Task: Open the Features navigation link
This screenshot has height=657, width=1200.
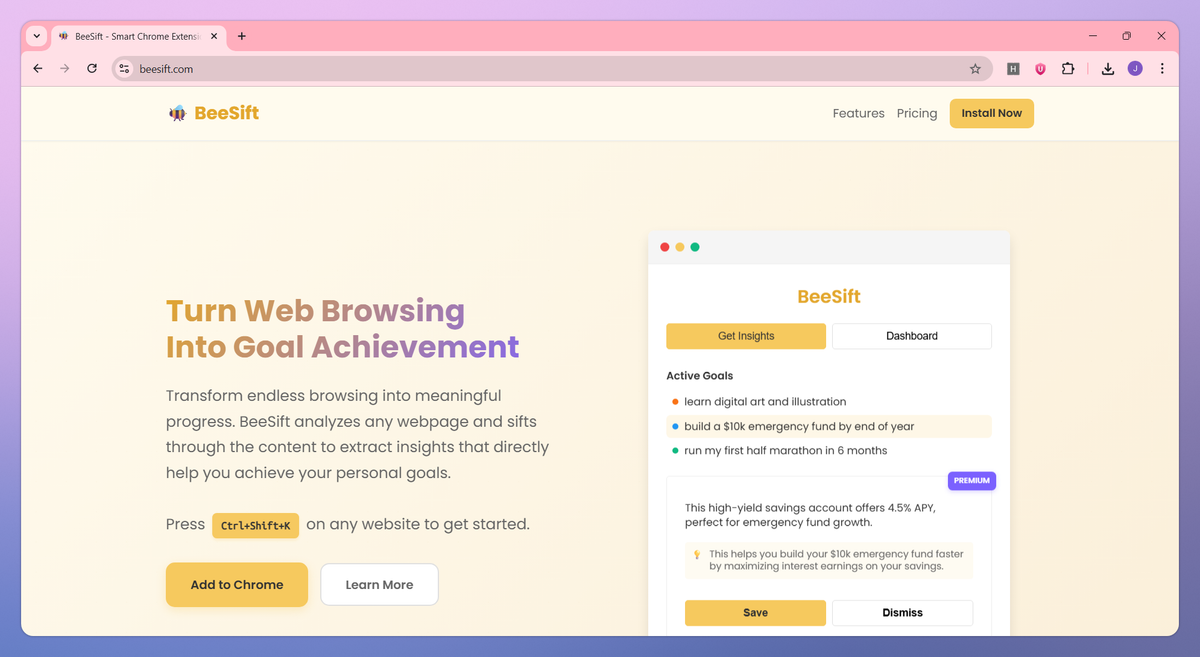Action: pos(859,113)
